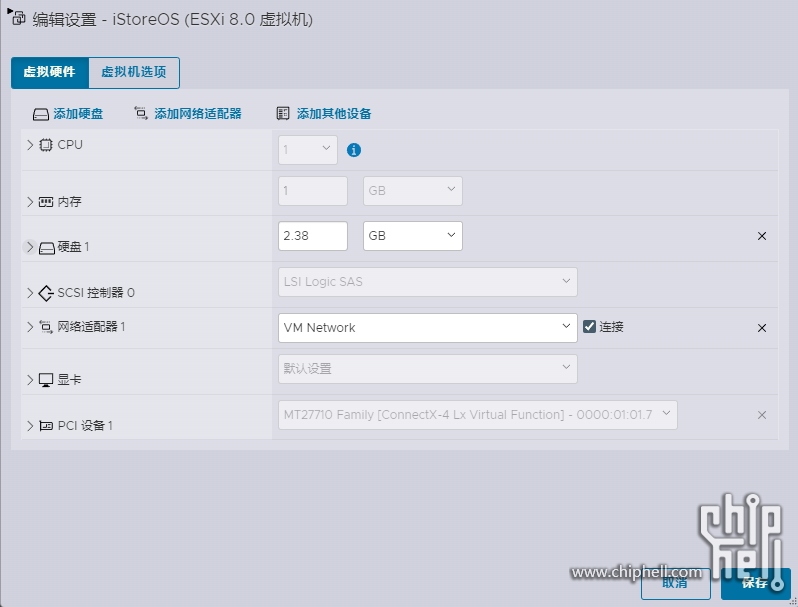Click the SCSI 控制器 0 label text
The height and width of the screenshot is (607, 798).
96,293
